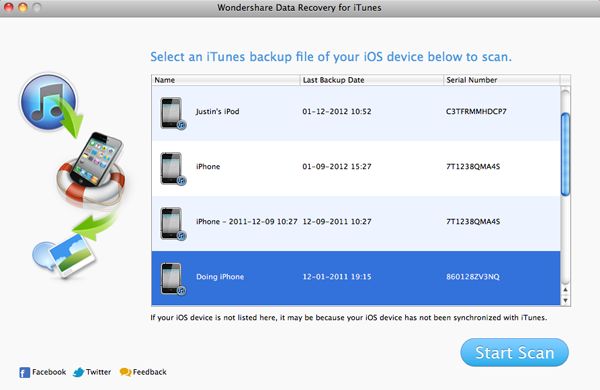The height and width of the screenshot is (390, 600).
Task: Click the iPhone backup device icon dated 01-09-2012
Action: 173,168
